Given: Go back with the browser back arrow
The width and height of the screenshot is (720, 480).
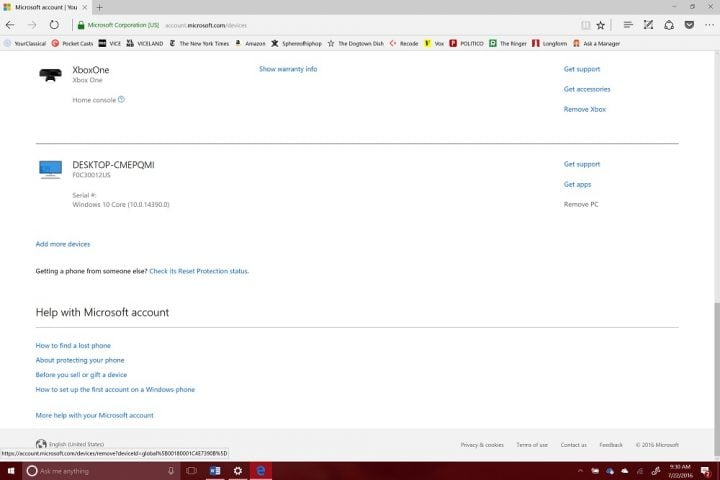Looking at the screenshot, I should 10,25.
